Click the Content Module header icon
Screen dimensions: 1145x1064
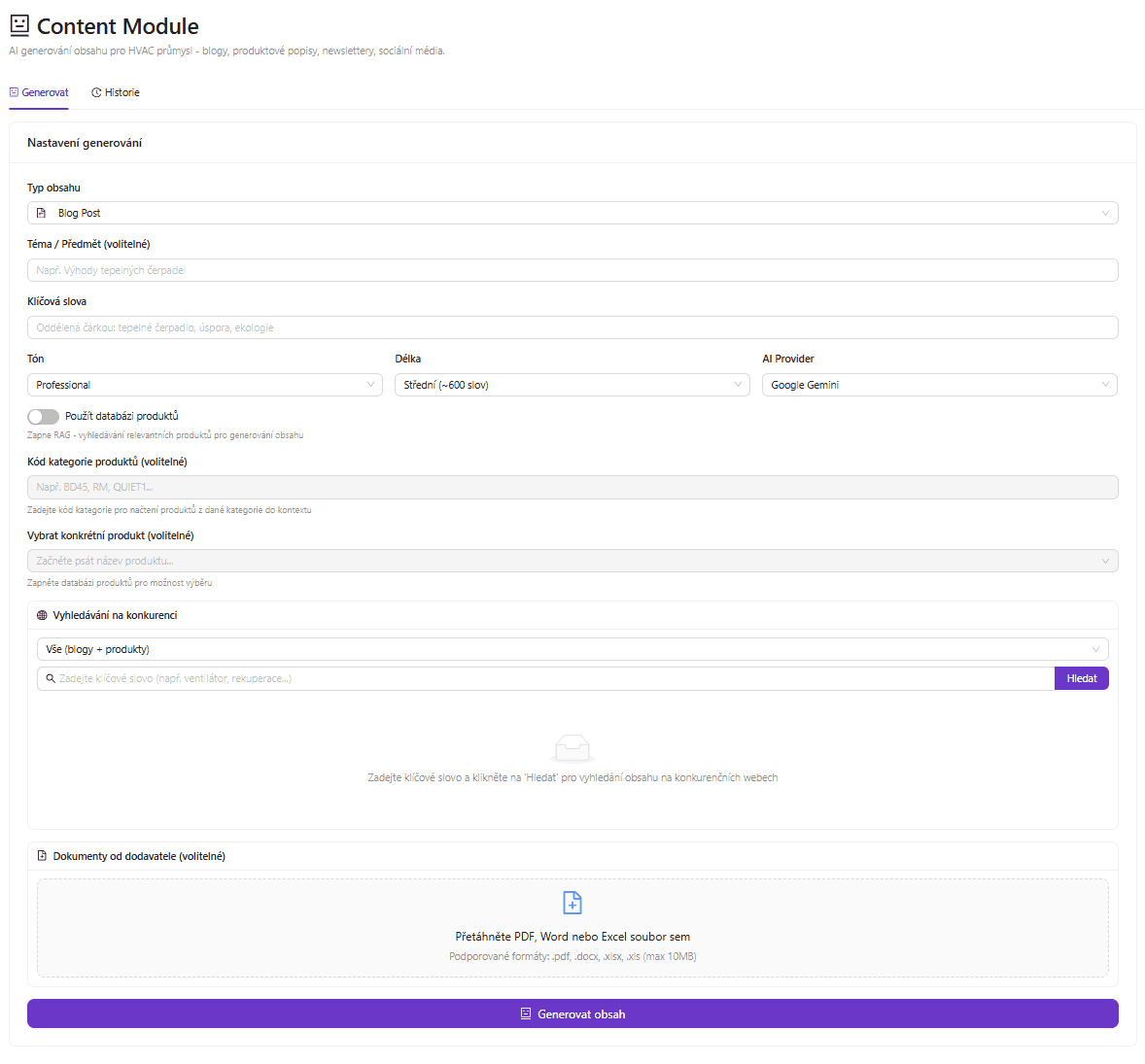[x=19, y=26]
